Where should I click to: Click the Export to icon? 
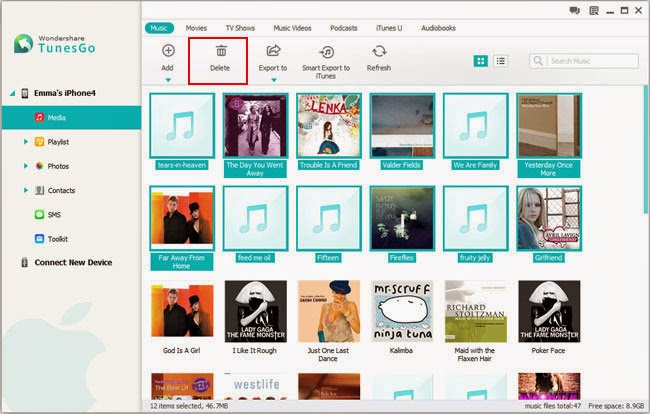click(x=273, y=51)
